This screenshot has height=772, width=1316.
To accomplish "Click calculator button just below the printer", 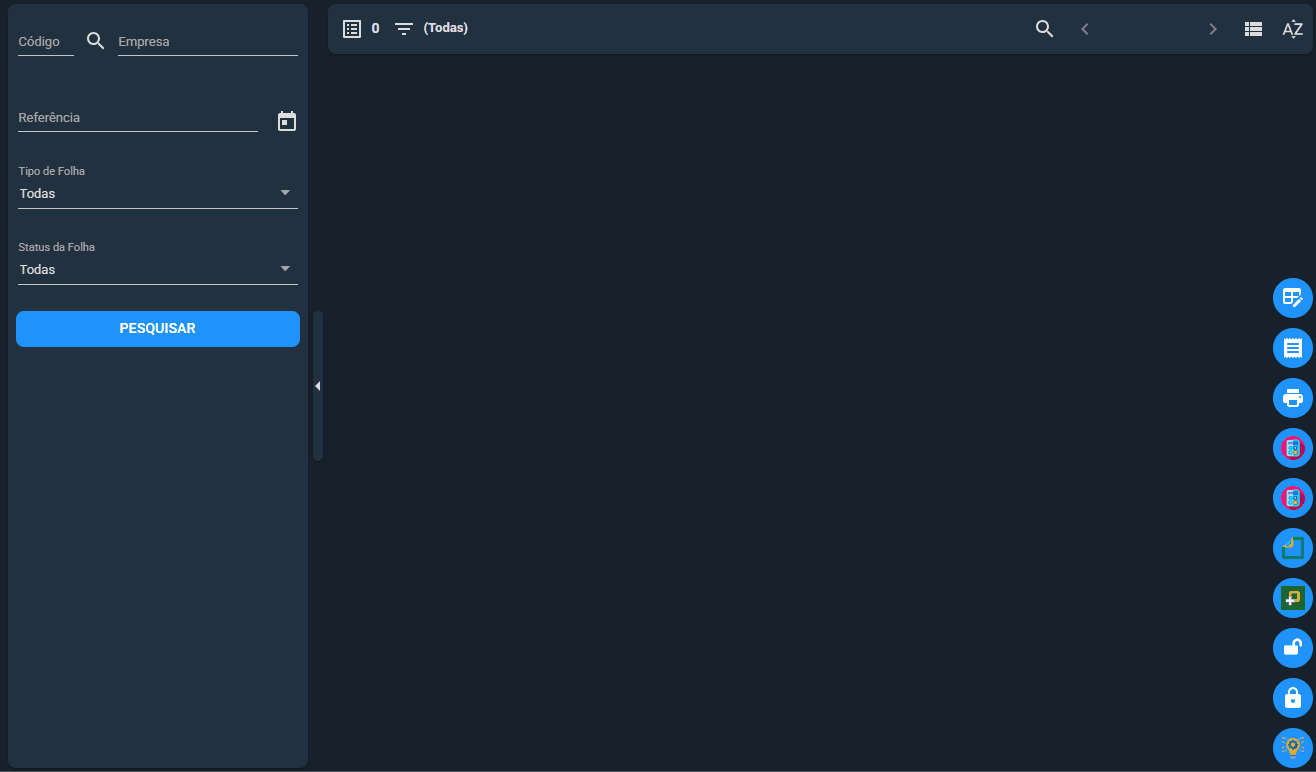I will (1293, 448).
